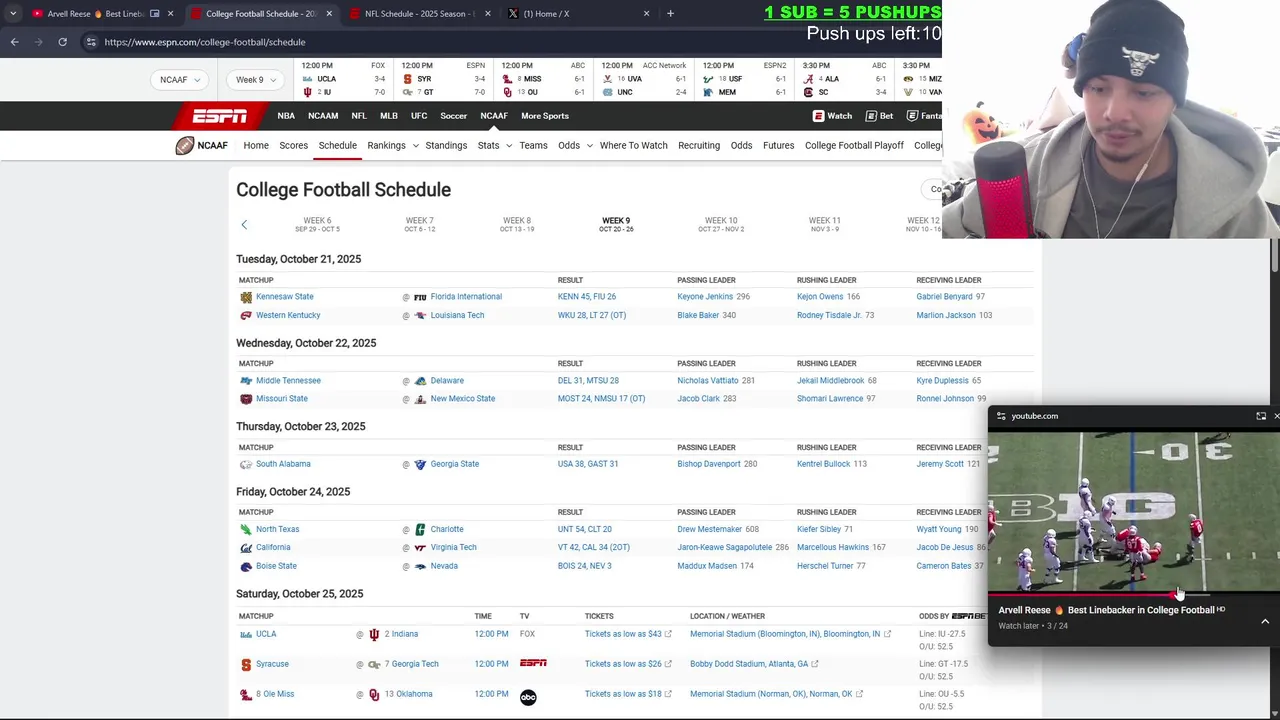The height and width of the screenshot is (720, 1280).
Task: Select Week 6 in the week selector
Action: 317,224
